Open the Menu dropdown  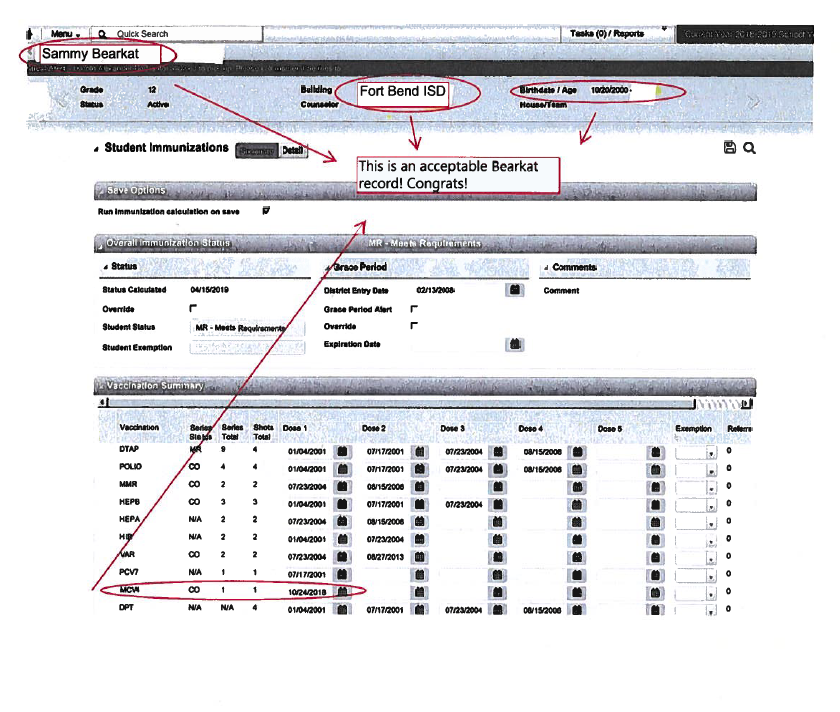coord(66,34)
